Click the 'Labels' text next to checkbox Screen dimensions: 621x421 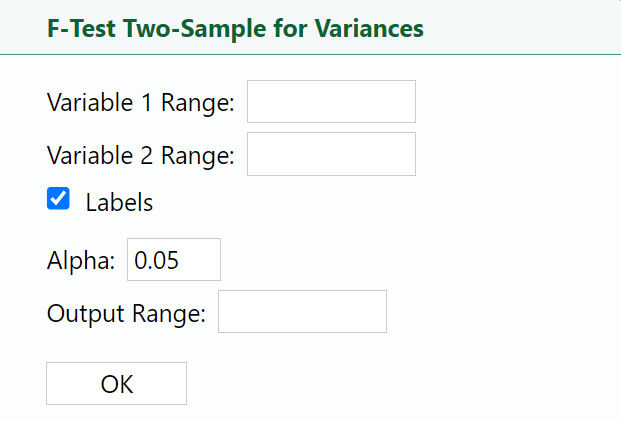click(119, 202)
